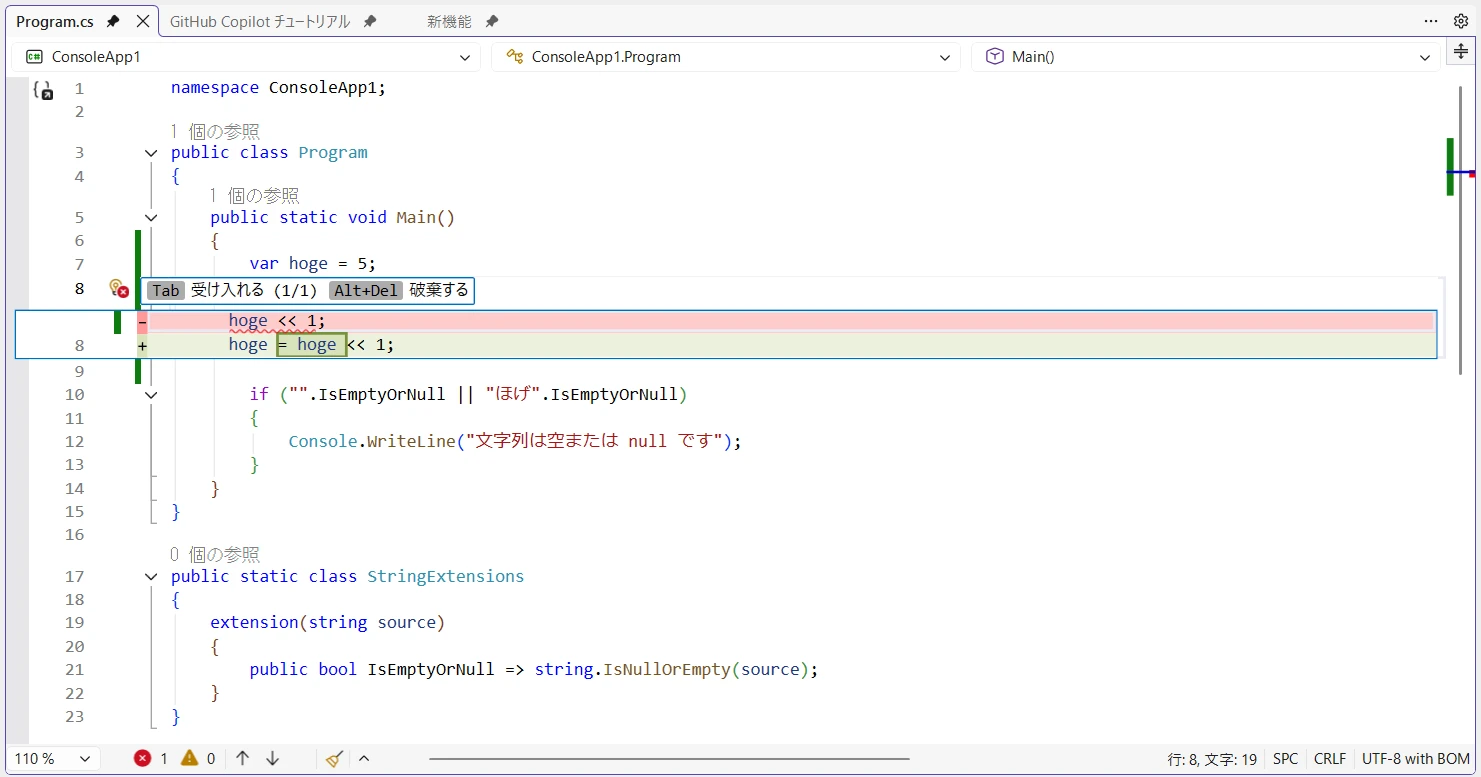Viewport: 1481px width, 777px height.
Task: Unpin the Program.cs tab
Action: (x=113, y=21)
